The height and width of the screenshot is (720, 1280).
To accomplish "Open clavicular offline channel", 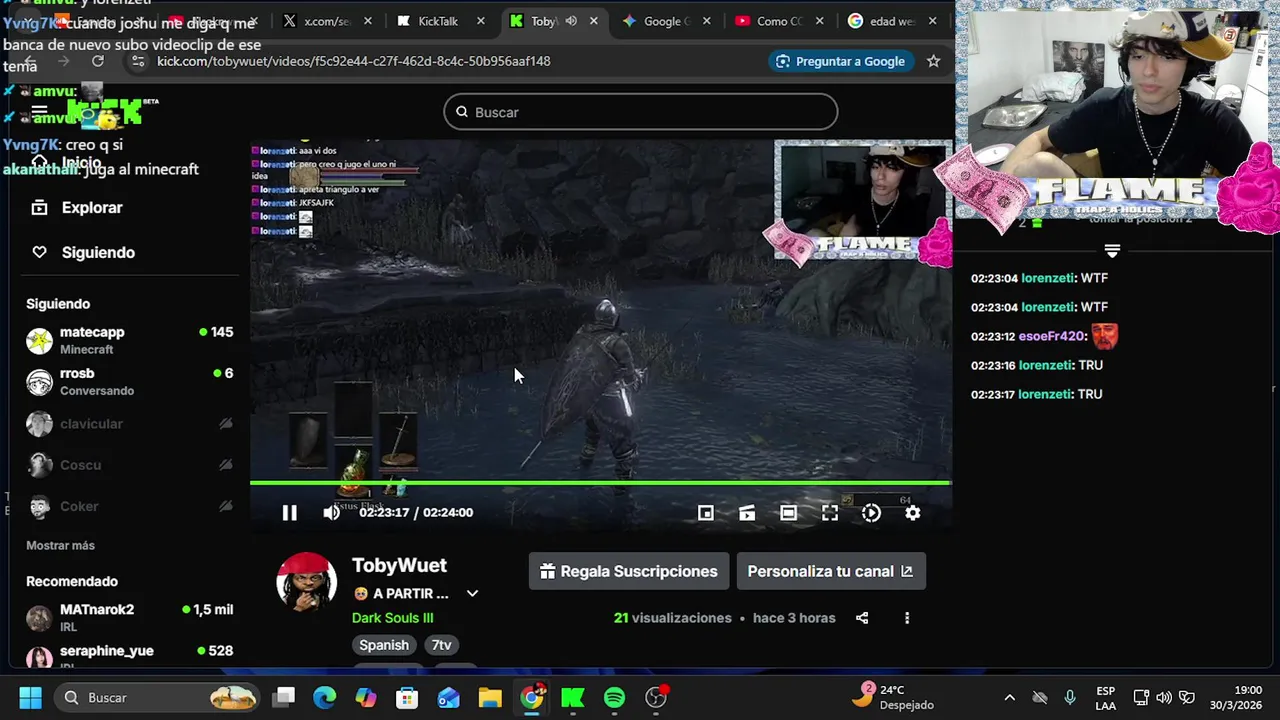I will click(130, 424).
